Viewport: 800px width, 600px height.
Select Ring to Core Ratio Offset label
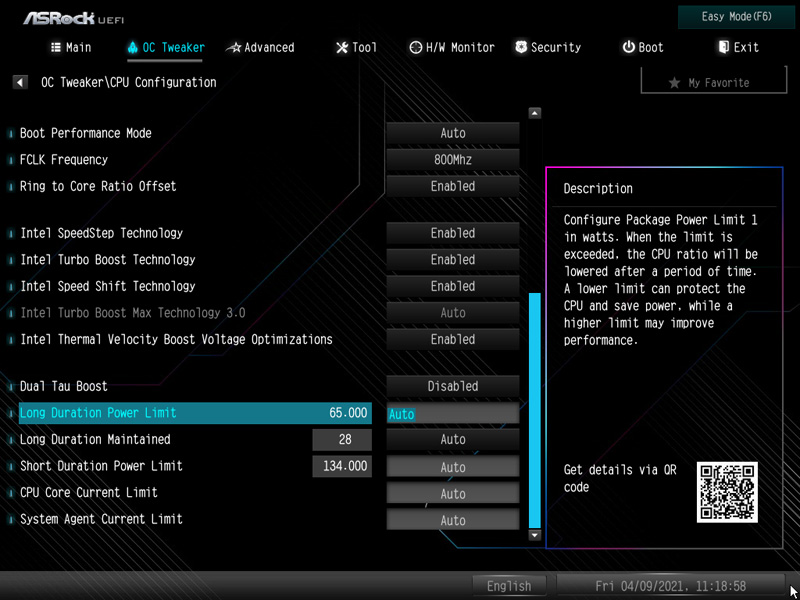98,186
